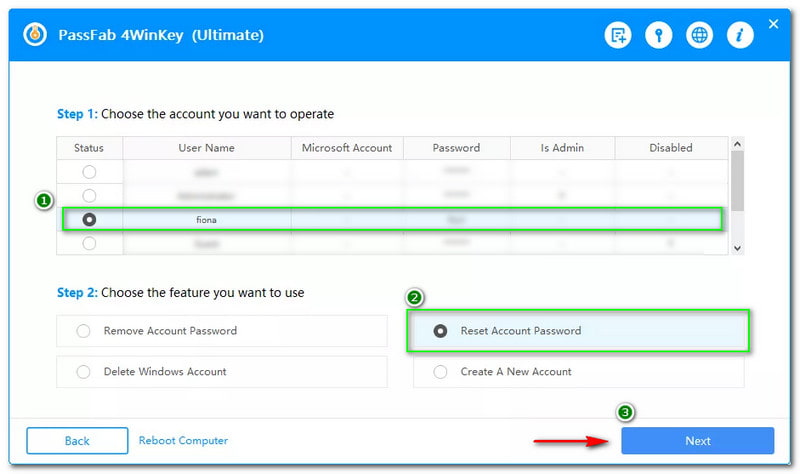Click the account list scroll down arrow
This screenshot has height=474, width=800.
click(737, 247)
